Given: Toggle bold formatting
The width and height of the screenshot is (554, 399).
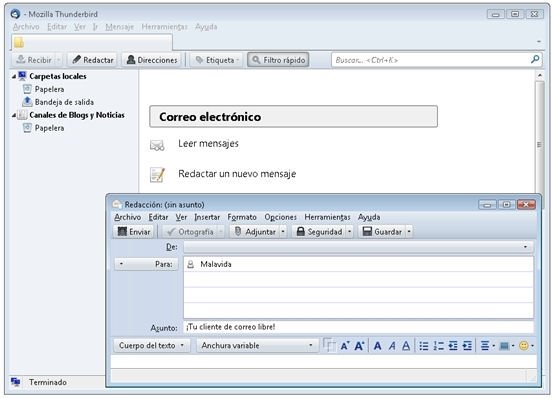Looking at the screenshot, I should click(x=377, y=346).
